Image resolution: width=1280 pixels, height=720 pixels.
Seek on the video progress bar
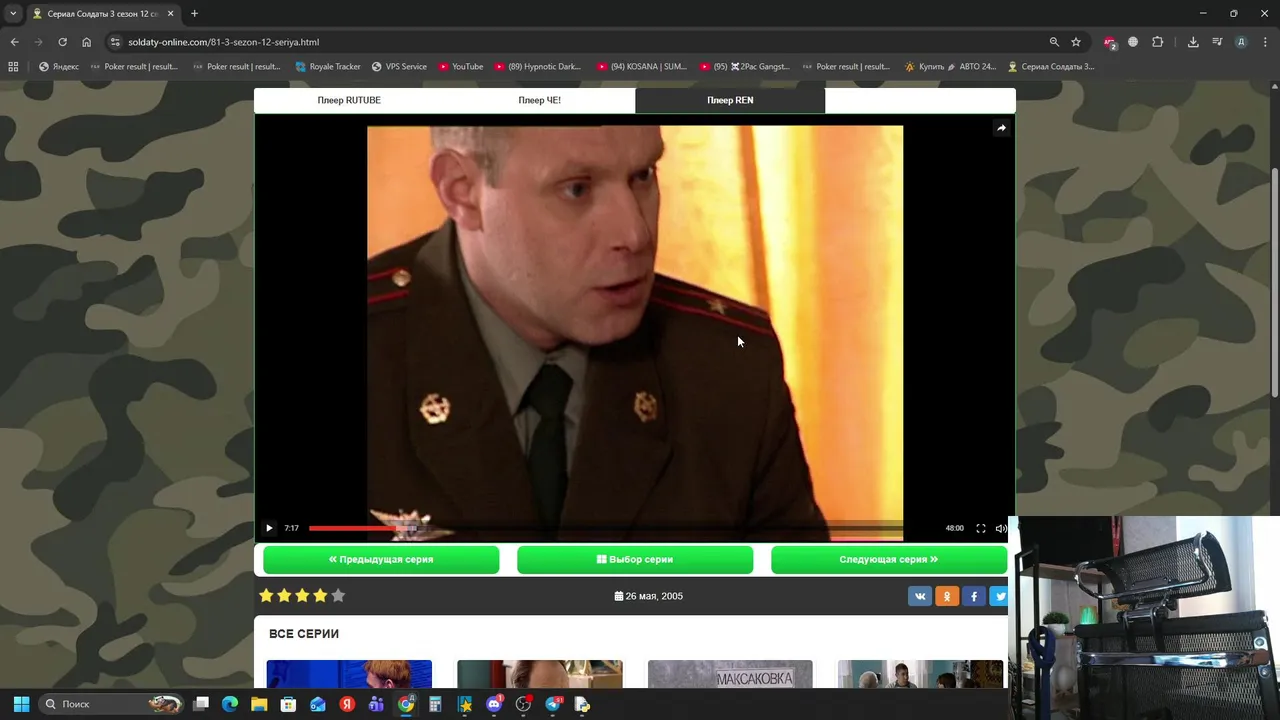(x=605, y=528)
